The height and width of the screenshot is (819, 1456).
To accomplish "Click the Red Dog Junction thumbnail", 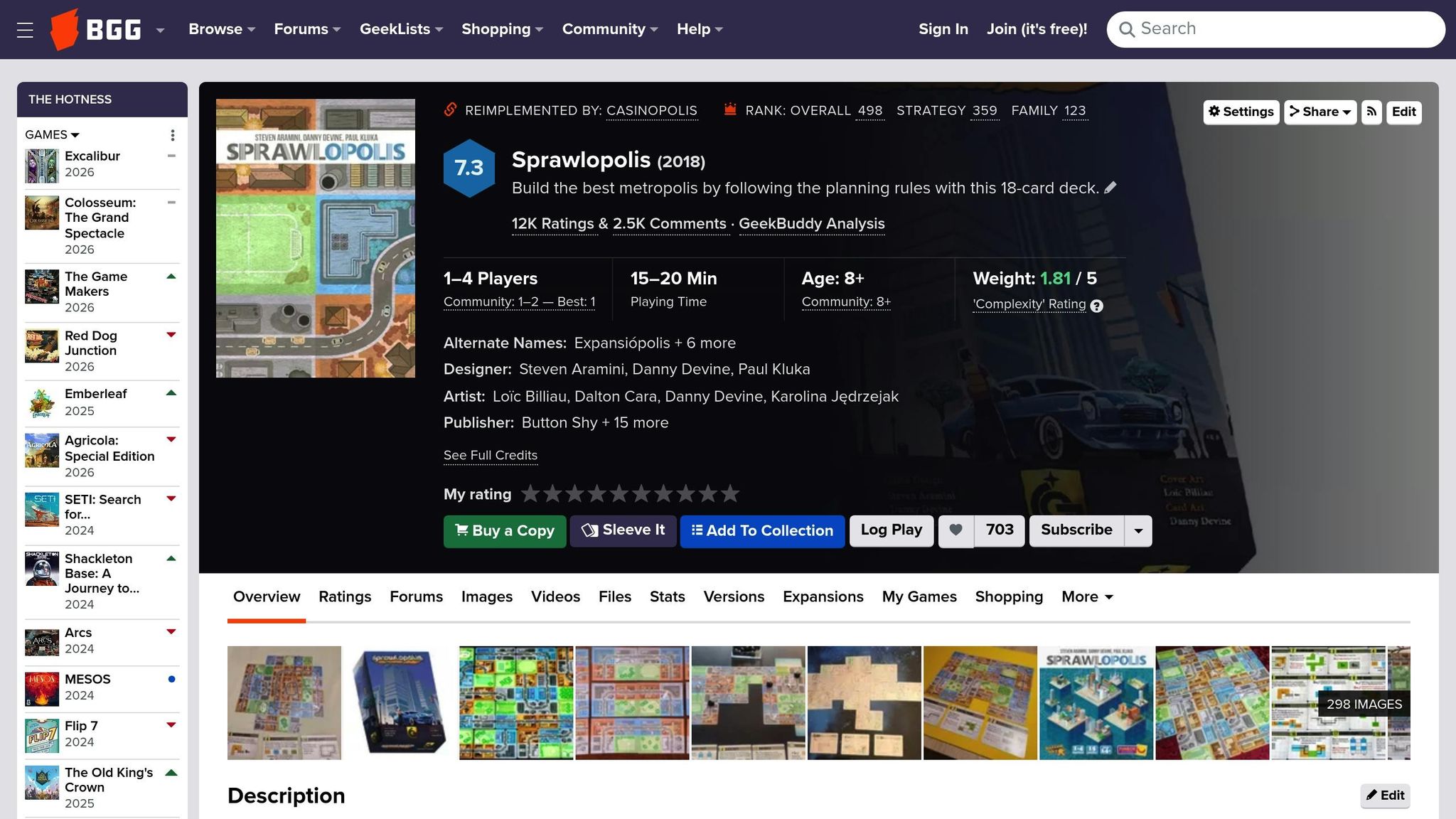I will pyautogui.click(x=42, y=346).
